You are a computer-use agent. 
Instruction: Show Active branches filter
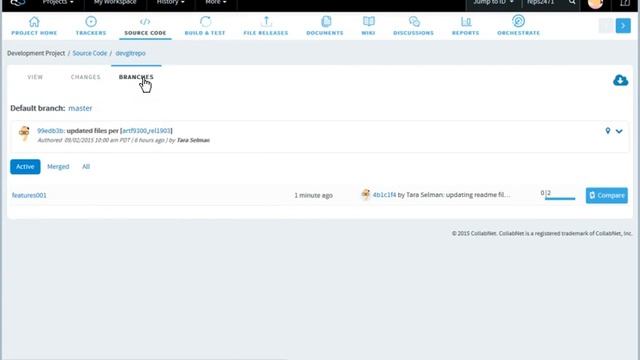[x=25, y=167]
